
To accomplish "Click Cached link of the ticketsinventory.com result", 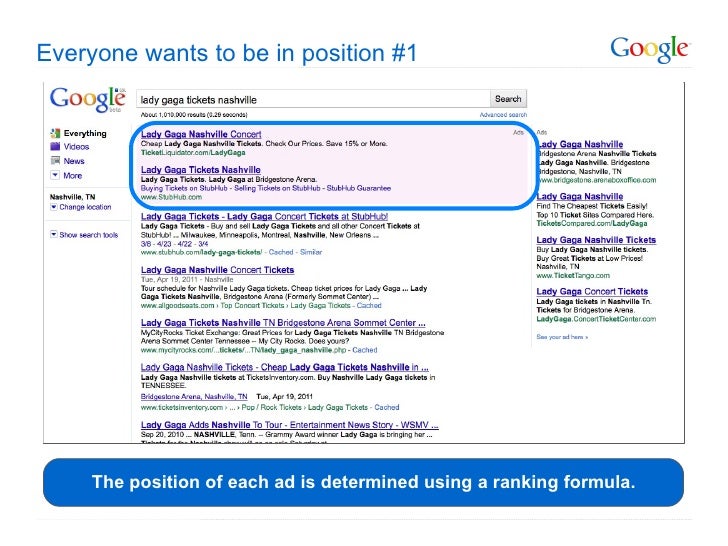I will [x=387, y=407].
